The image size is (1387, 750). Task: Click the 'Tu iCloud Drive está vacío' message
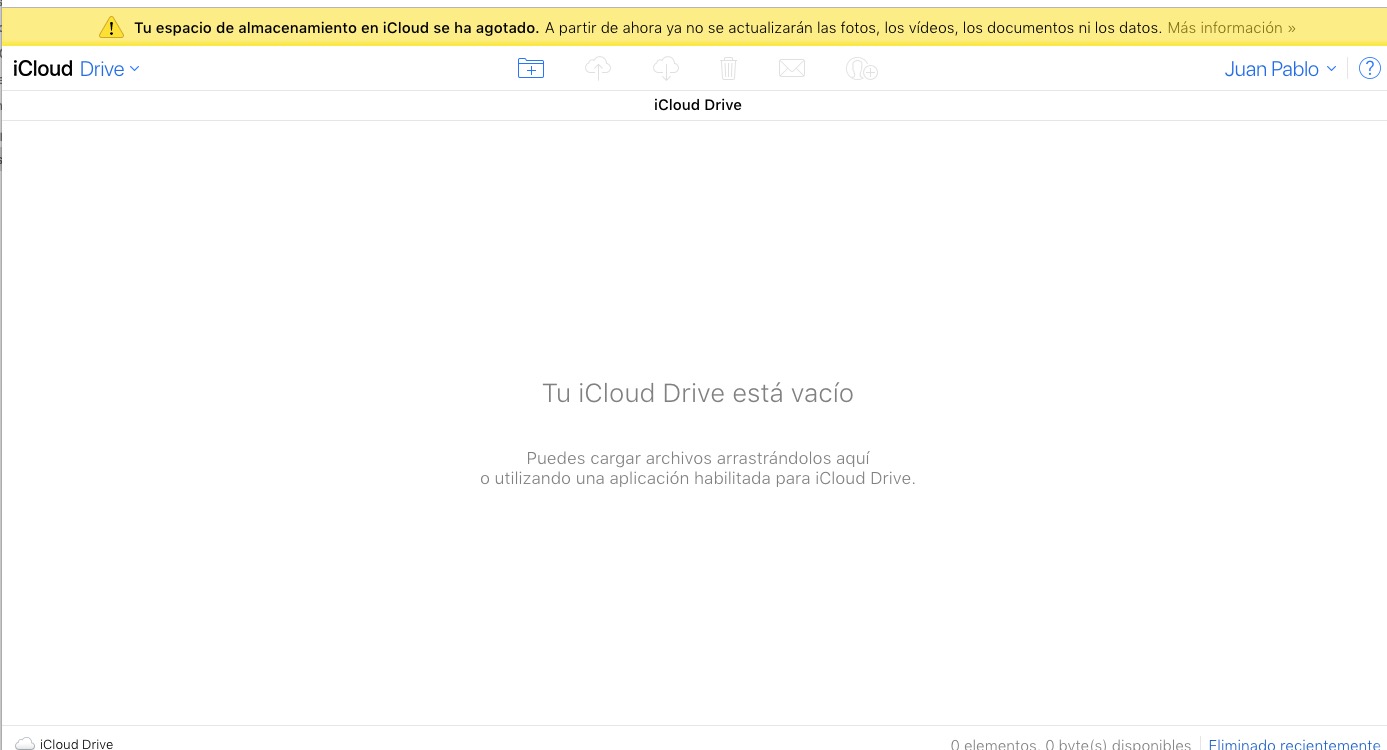pyautogui.click(x=698, y=393)
